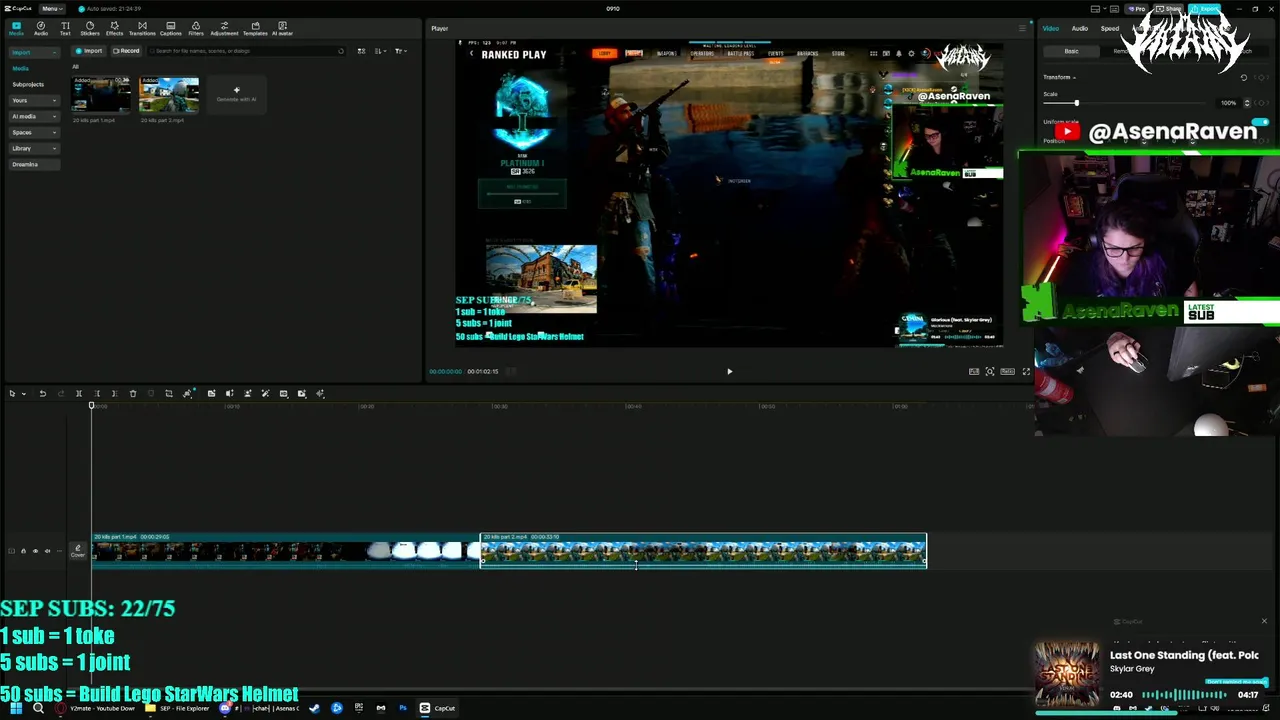This screenshot has height=720, width=1280.
Task: Open the Filters tab
Action: (x=196, y=28)
